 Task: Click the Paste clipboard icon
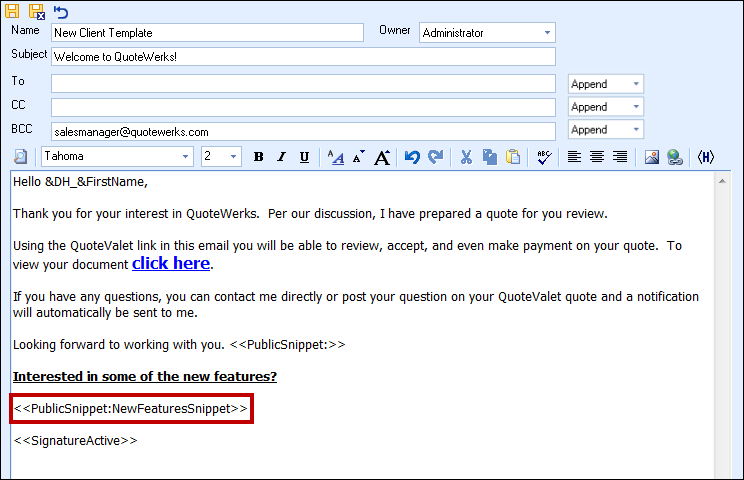click(513, 157)
